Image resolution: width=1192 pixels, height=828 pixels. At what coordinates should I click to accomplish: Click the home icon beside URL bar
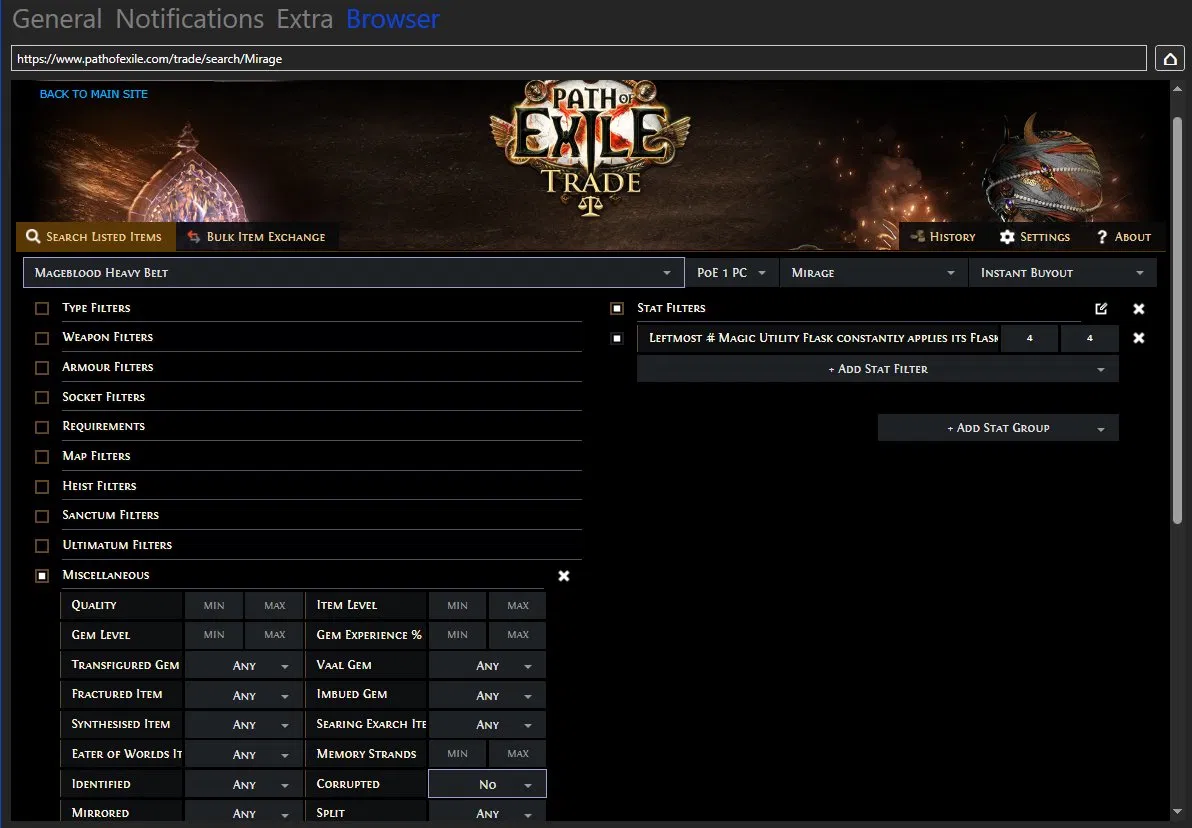pyautogui.click(x=1170, y=59)
